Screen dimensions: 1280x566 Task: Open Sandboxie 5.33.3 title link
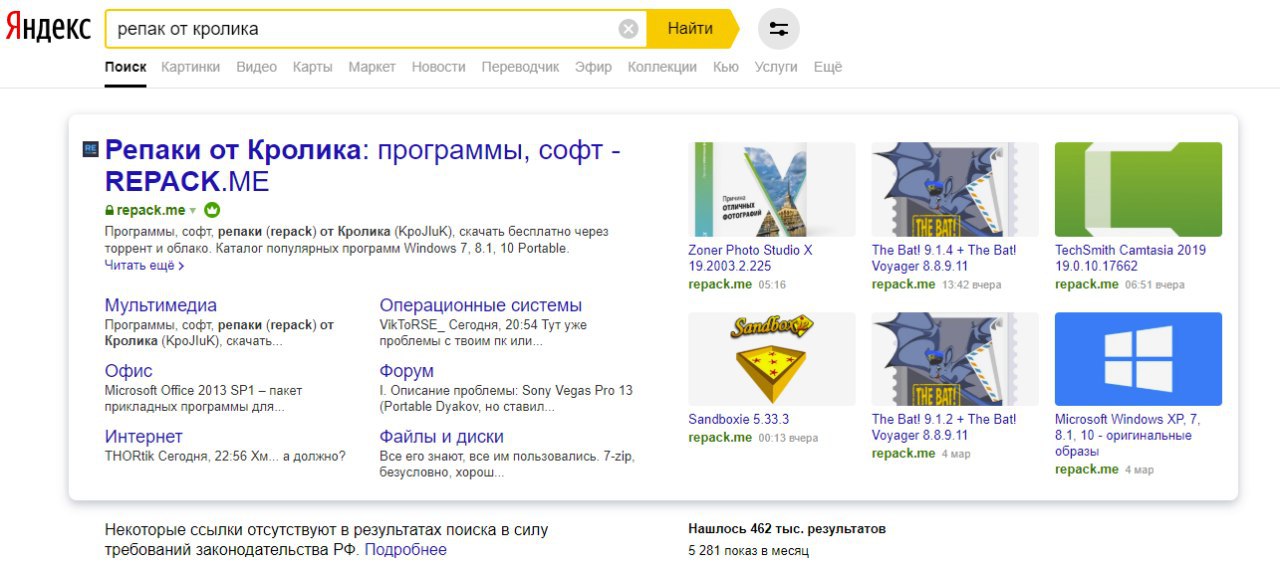pos(738,419)
